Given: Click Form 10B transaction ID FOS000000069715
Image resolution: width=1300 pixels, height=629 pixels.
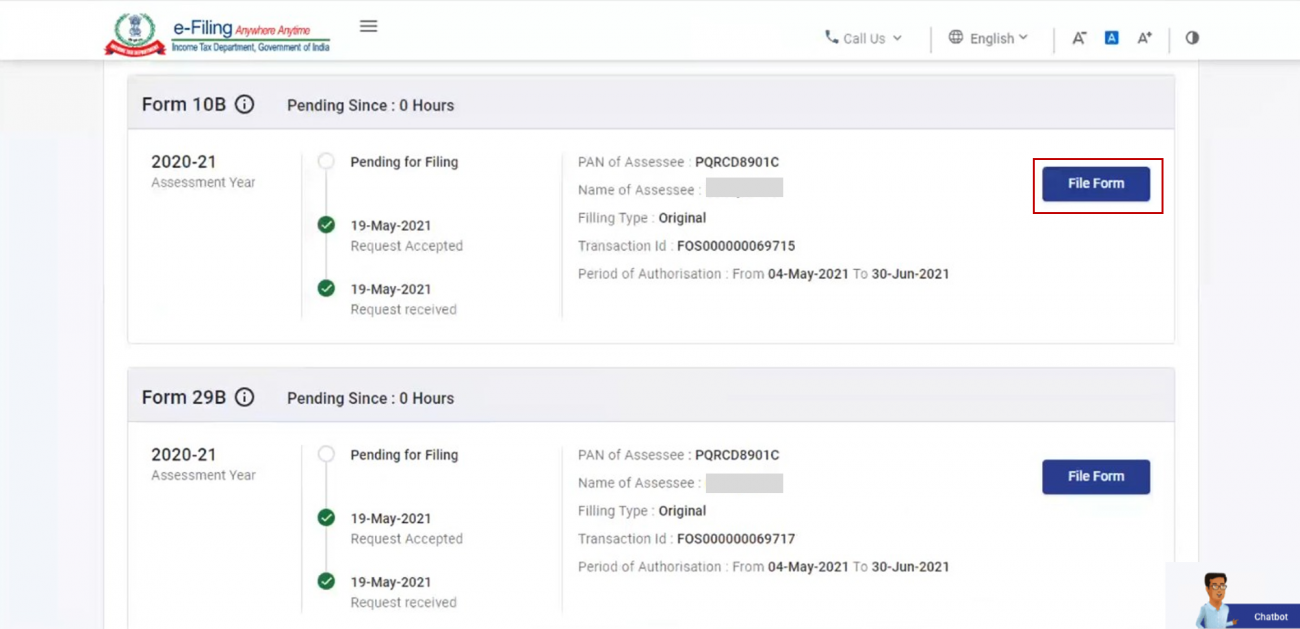Looking at the screenshot, I should click(x=735, y=246).
